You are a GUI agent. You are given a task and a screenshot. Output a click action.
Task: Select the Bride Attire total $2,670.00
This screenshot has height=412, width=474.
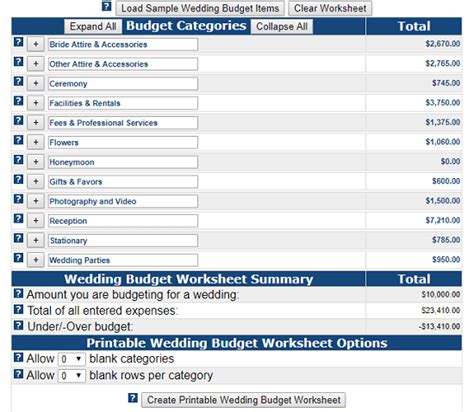point(443,44)
